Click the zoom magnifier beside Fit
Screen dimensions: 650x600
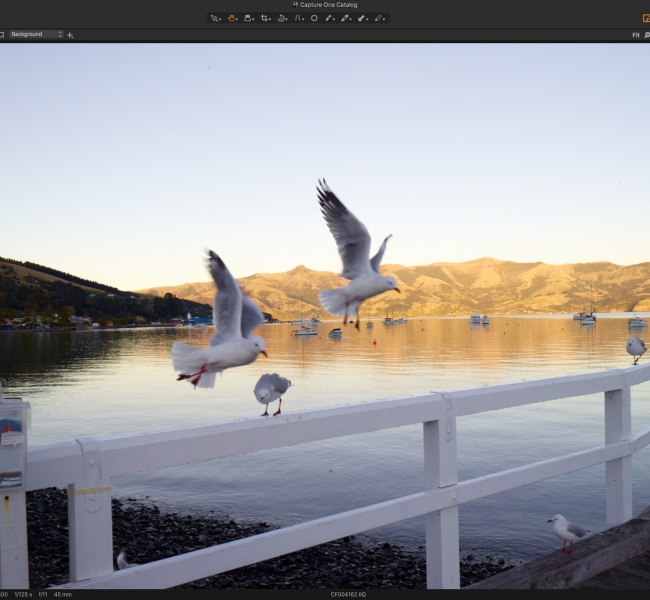coord(647,35)
